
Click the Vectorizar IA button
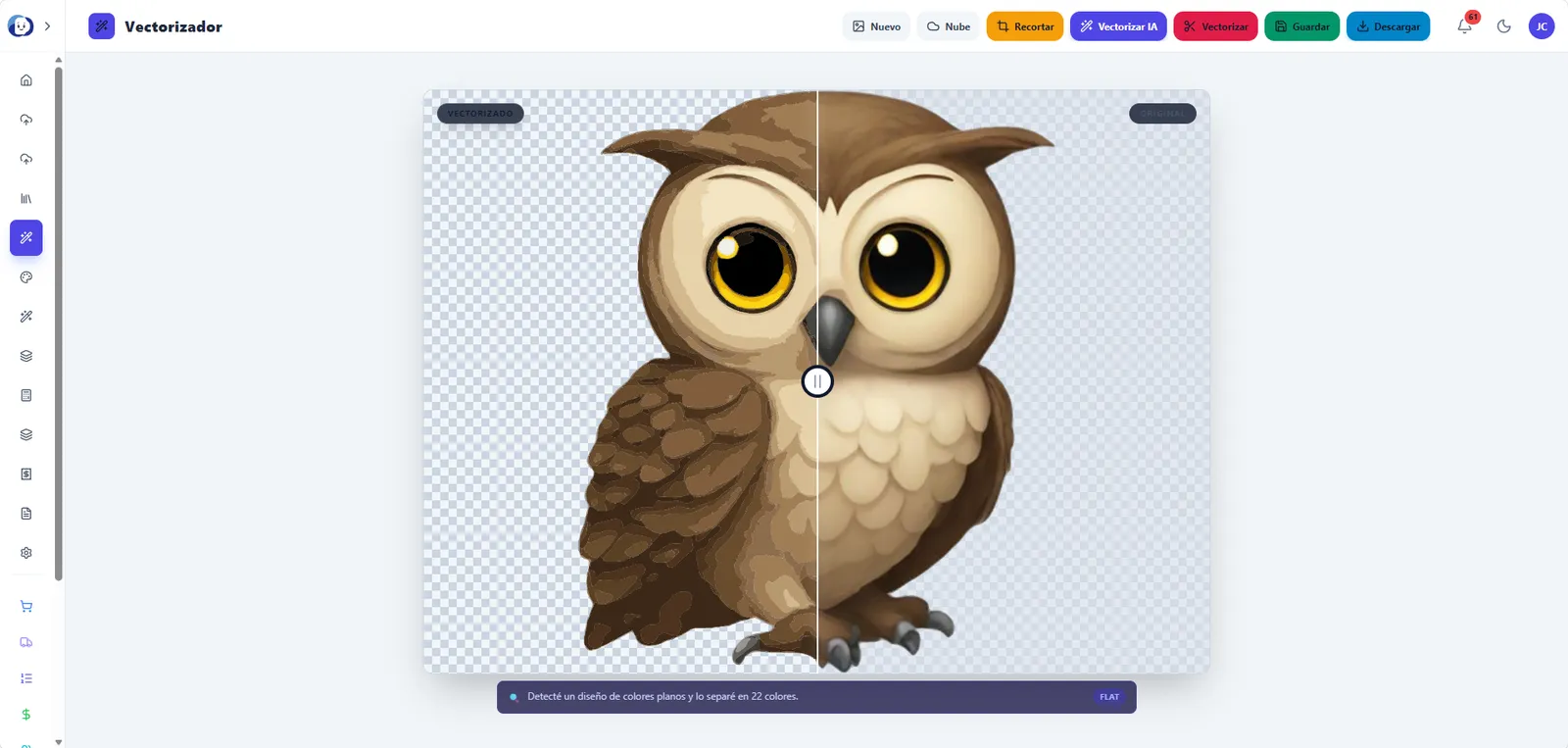pos(1118,26)
